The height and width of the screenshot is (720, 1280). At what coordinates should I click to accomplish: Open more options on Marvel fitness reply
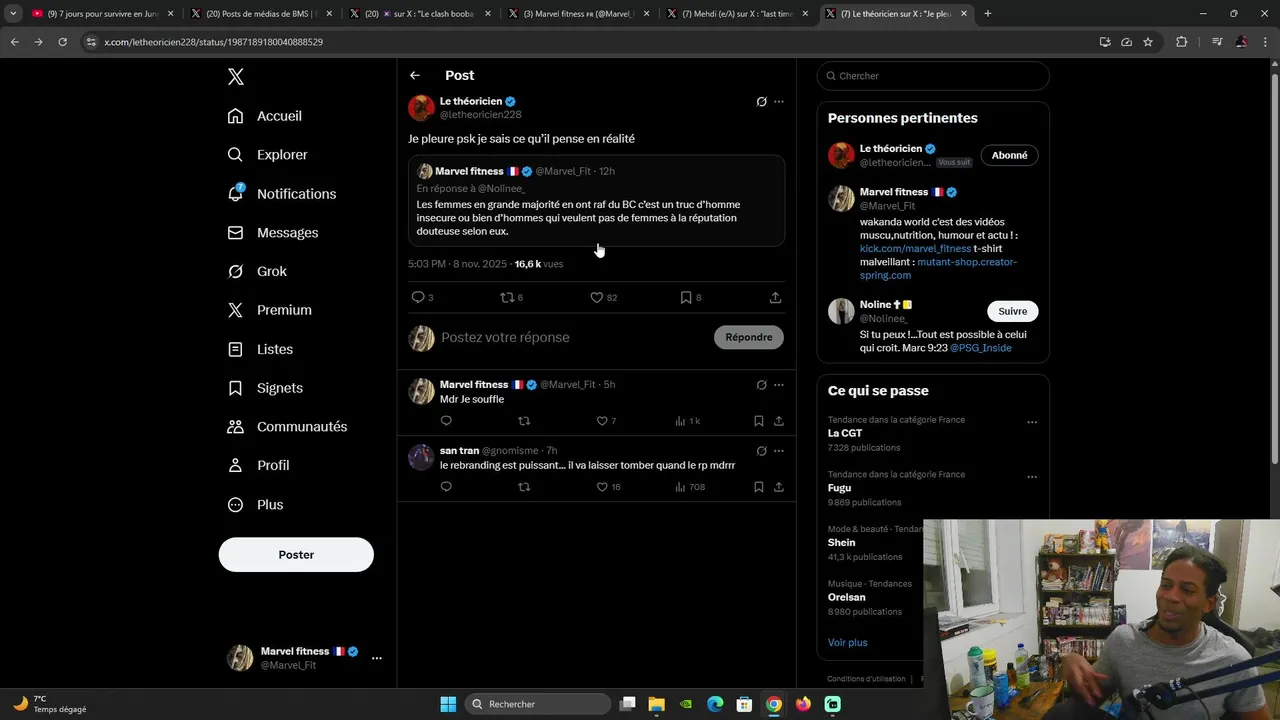click(x=779, y=385)
